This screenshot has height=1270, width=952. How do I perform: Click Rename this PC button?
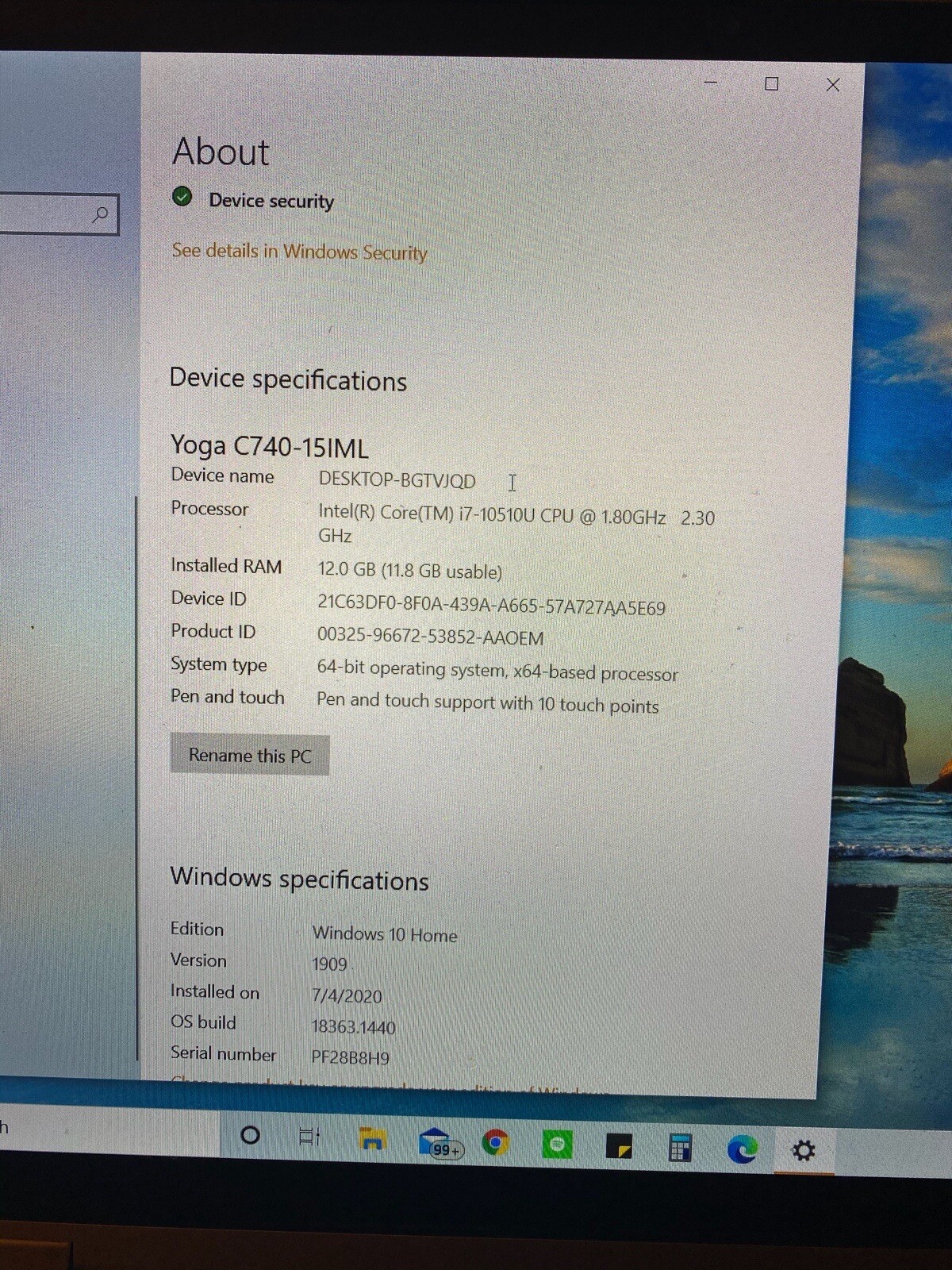click(x=250, y=755)
